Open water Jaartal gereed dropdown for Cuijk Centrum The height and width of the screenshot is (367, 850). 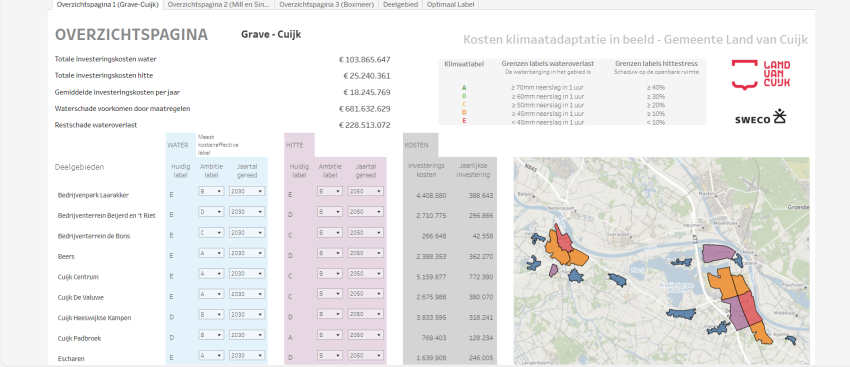click(x=247, y=274)
